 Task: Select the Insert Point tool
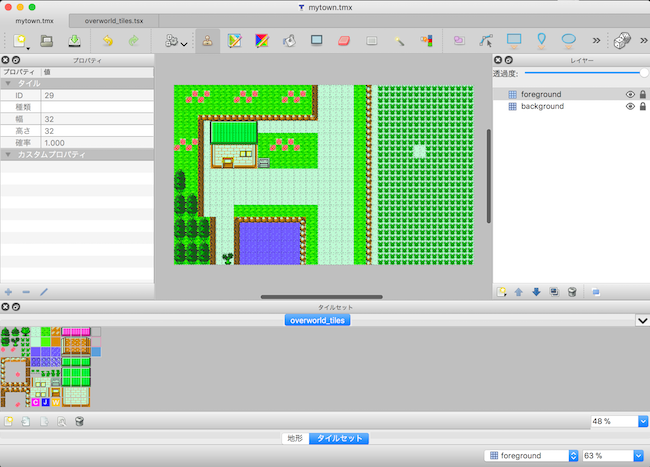pos(541,41)
